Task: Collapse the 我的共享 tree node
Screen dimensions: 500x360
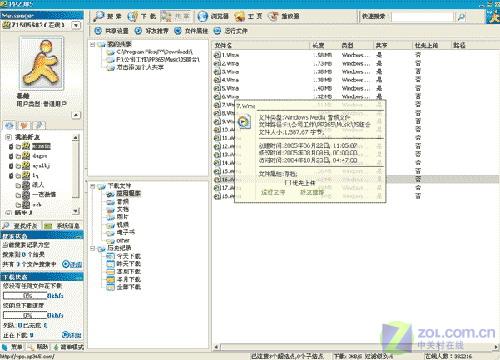Action: click(93, 44)
